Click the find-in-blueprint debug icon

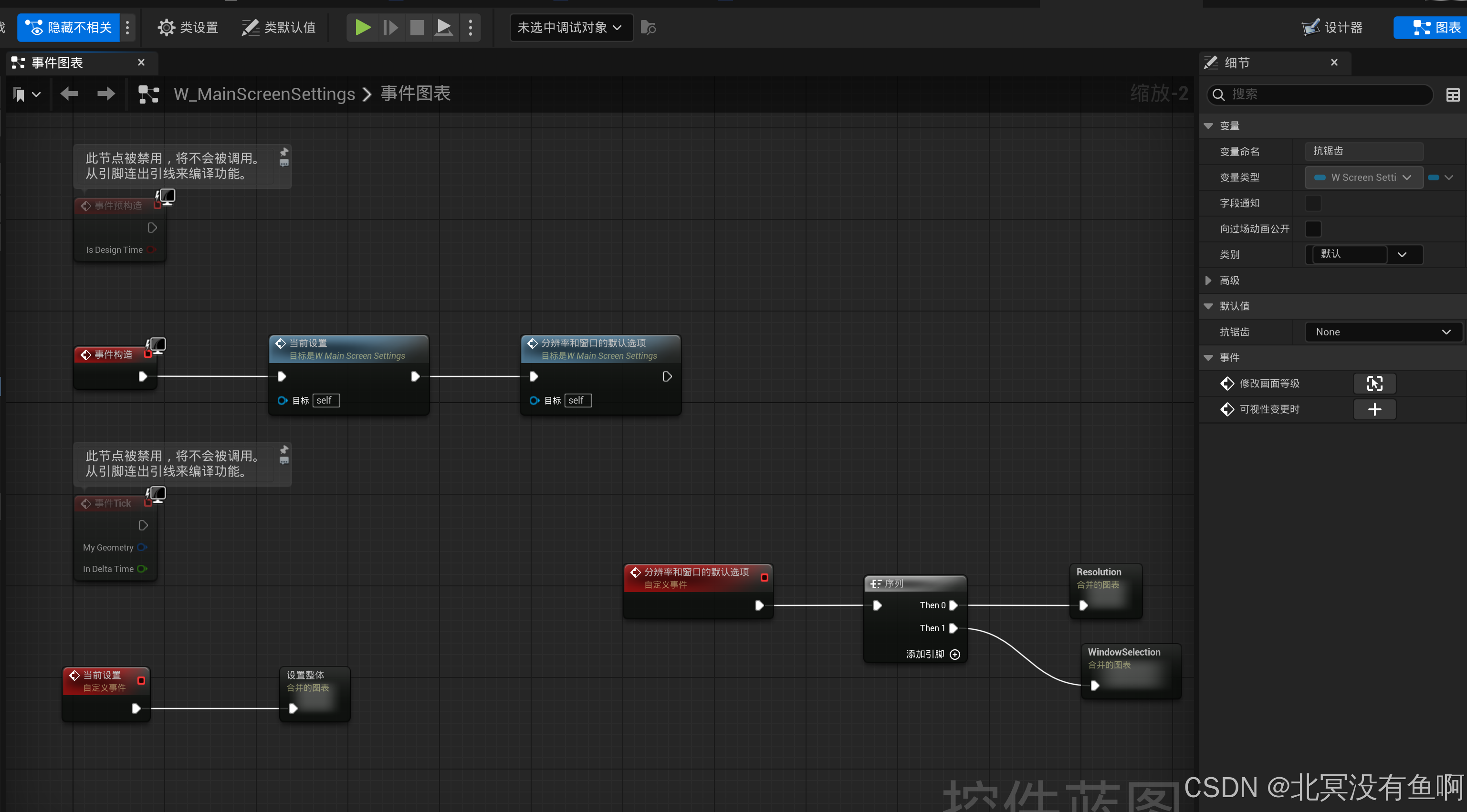648,27
